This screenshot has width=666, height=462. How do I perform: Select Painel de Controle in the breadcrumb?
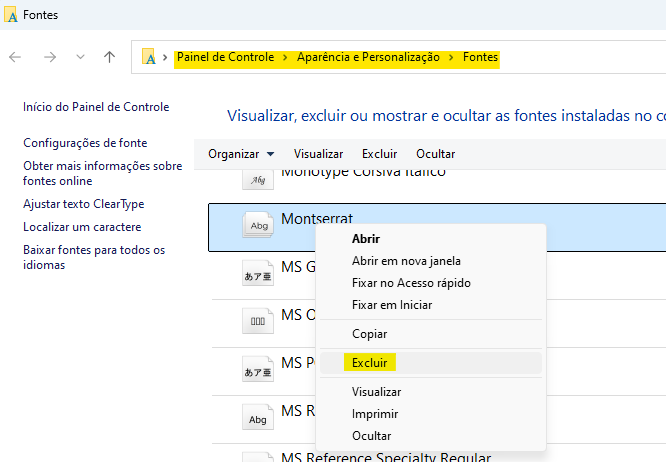click(226, 57)
